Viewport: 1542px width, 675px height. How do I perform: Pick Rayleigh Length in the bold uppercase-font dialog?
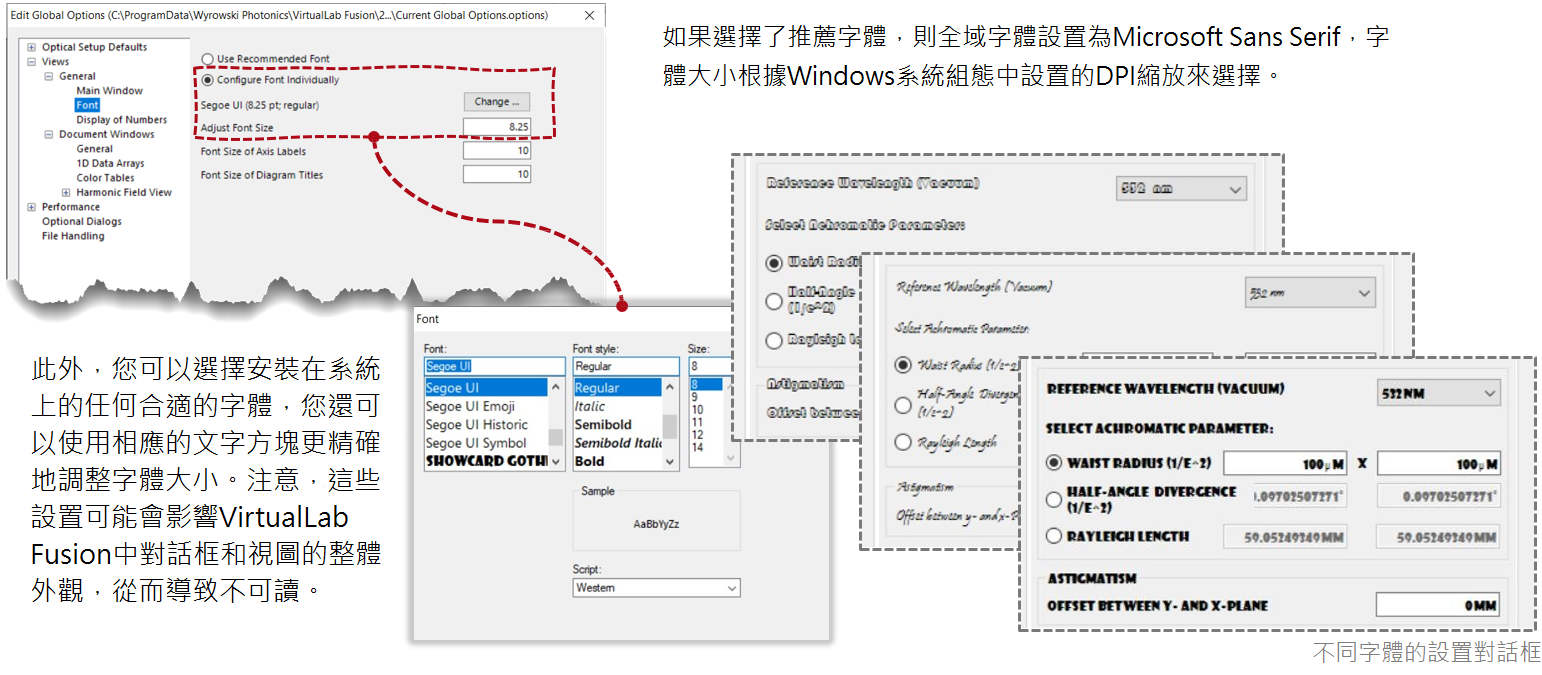pos(1053,536)
